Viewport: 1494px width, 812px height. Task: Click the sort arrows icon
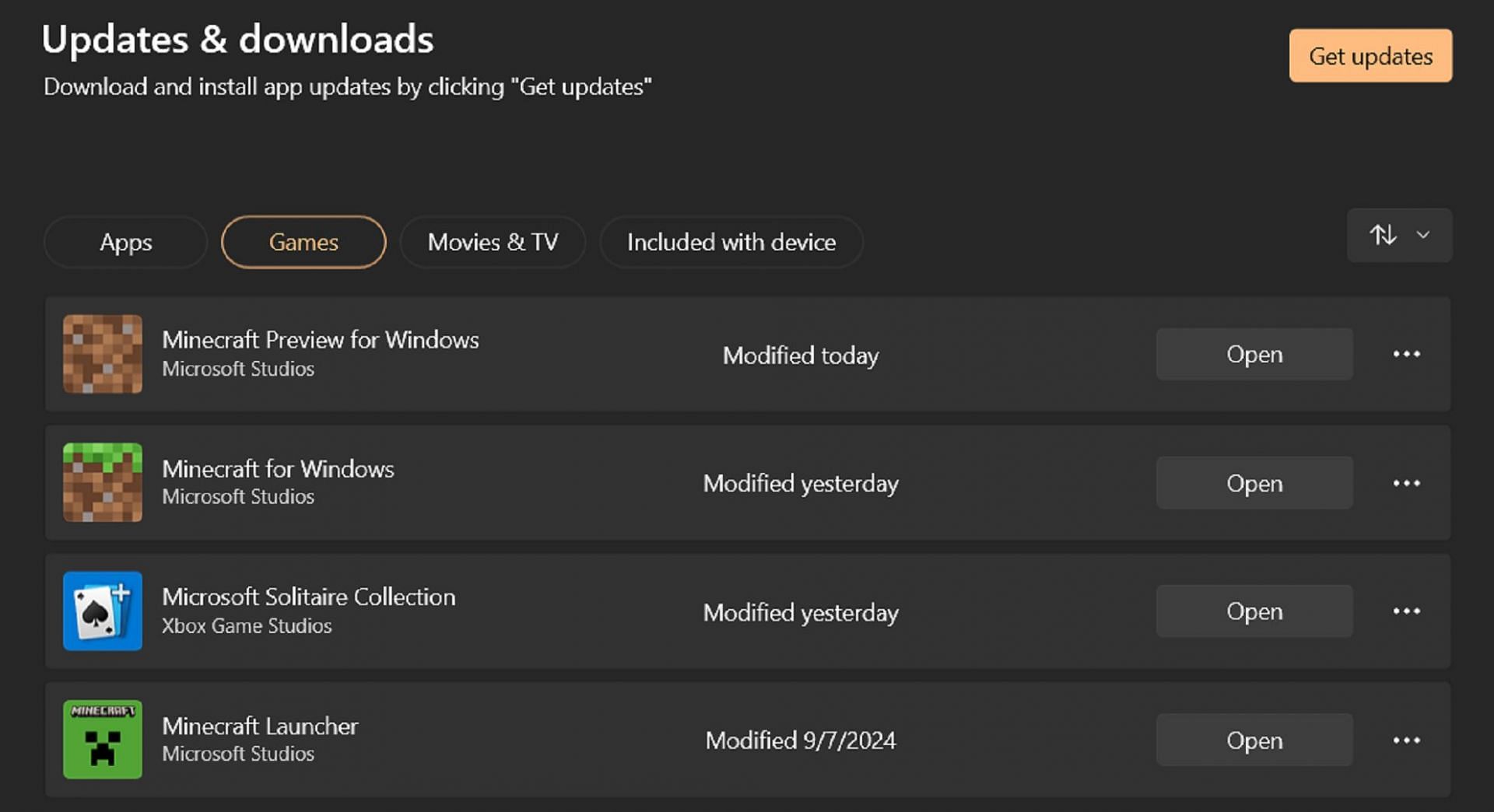[x=1383, y=235]
